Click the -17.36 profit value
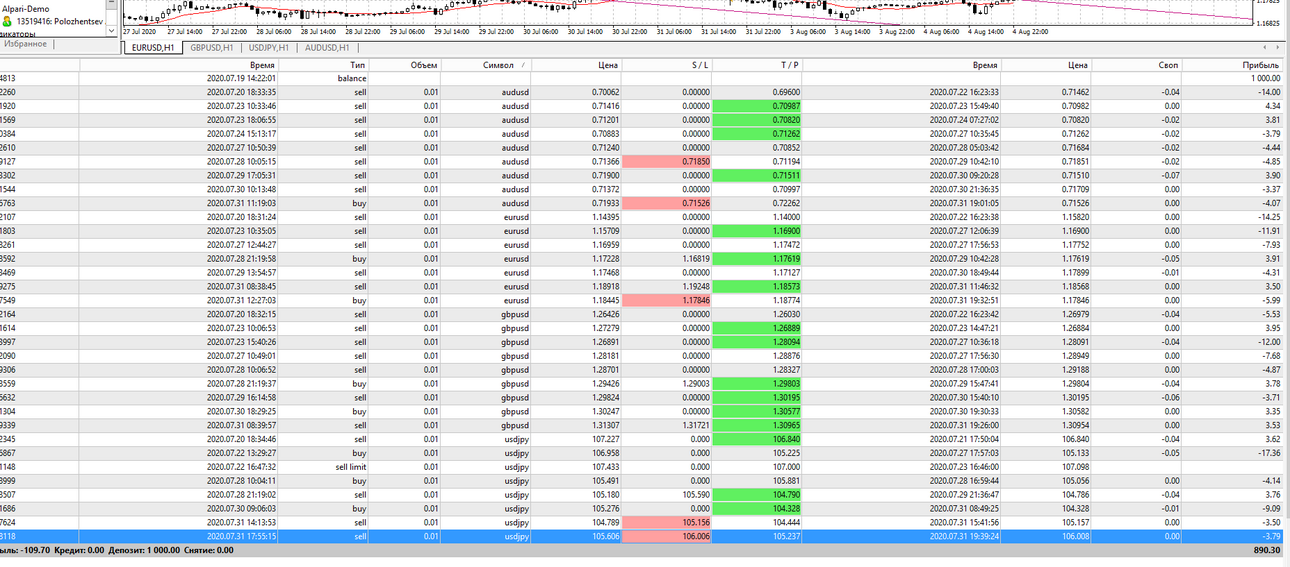The image size is (1290, 567). click(x=1269, y=453)
